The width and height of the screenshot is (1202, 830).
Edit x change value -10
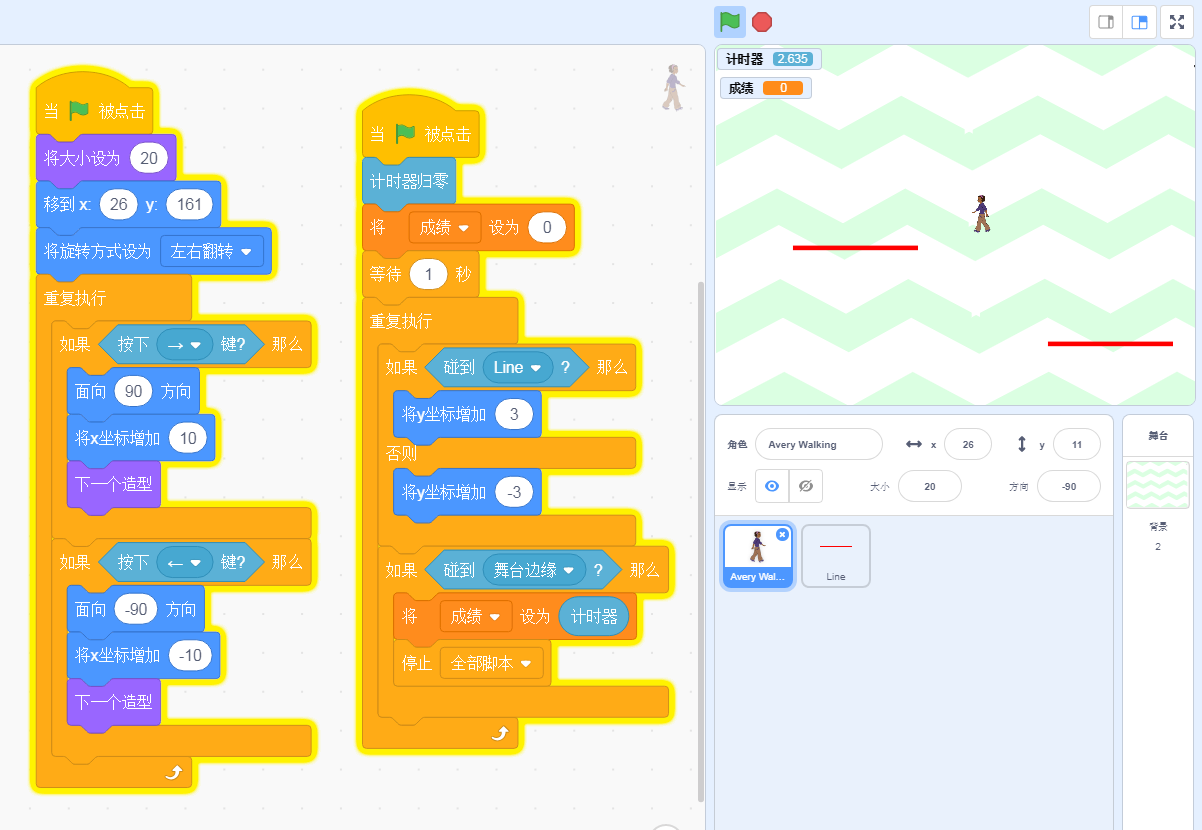pos(191,656)
